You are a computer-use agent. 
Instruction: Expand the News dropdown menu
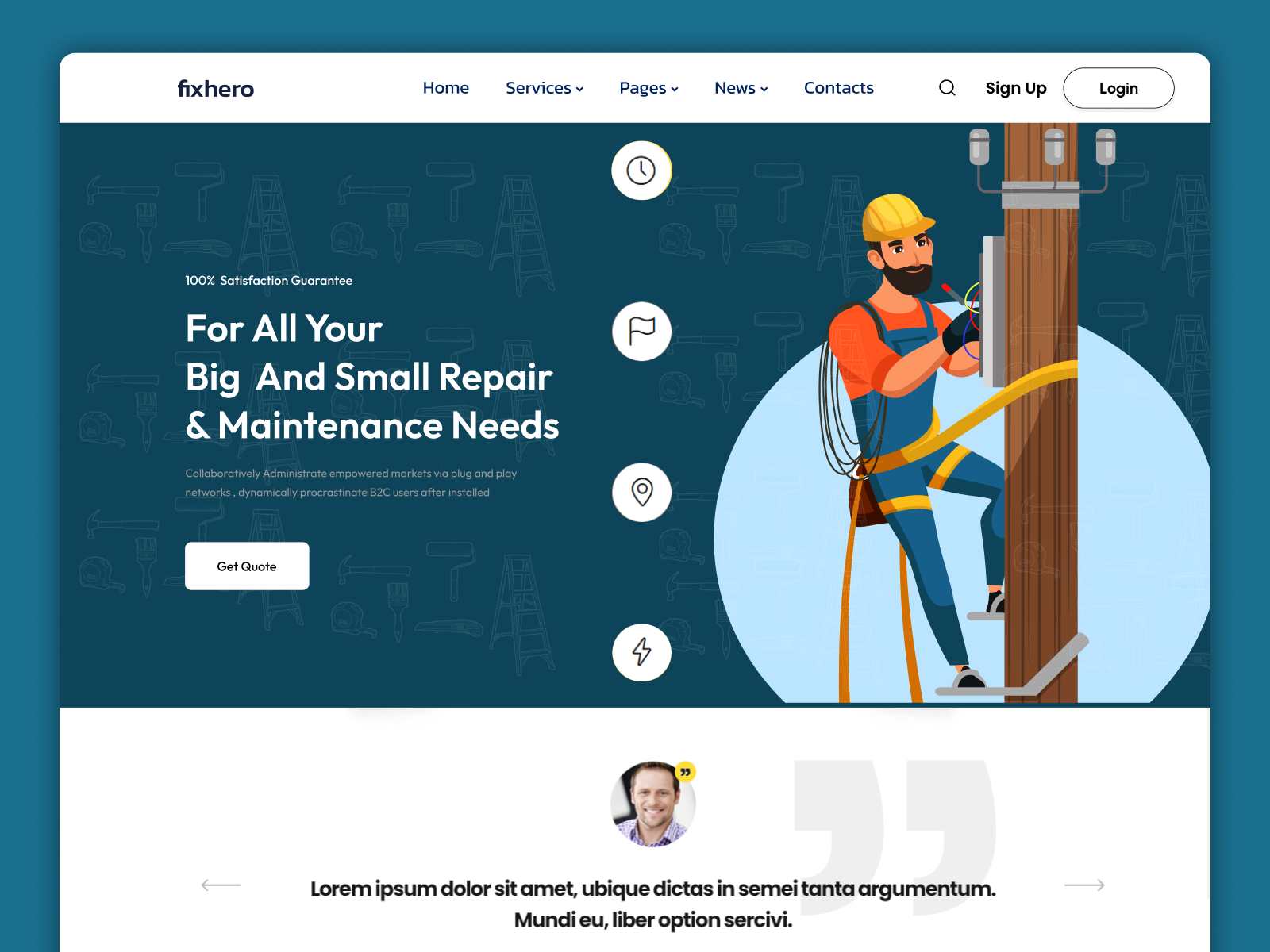click(741, 88)
